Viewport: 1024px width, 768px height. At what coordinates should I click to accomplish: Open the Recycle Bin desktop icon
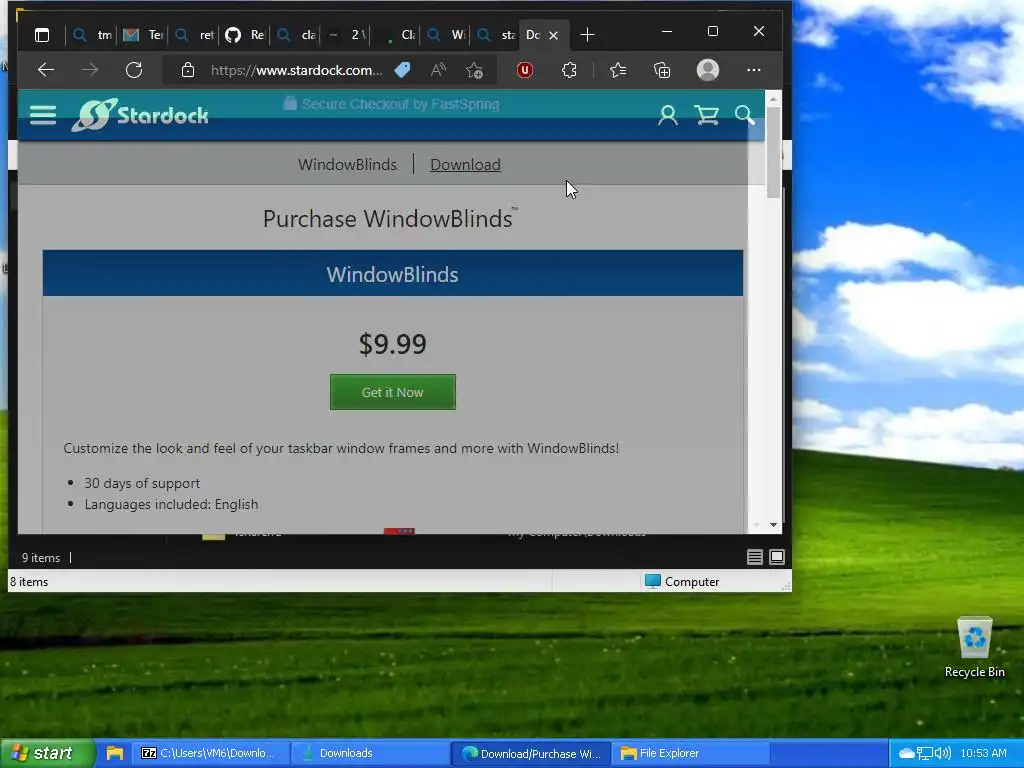(x=974, y=647)
